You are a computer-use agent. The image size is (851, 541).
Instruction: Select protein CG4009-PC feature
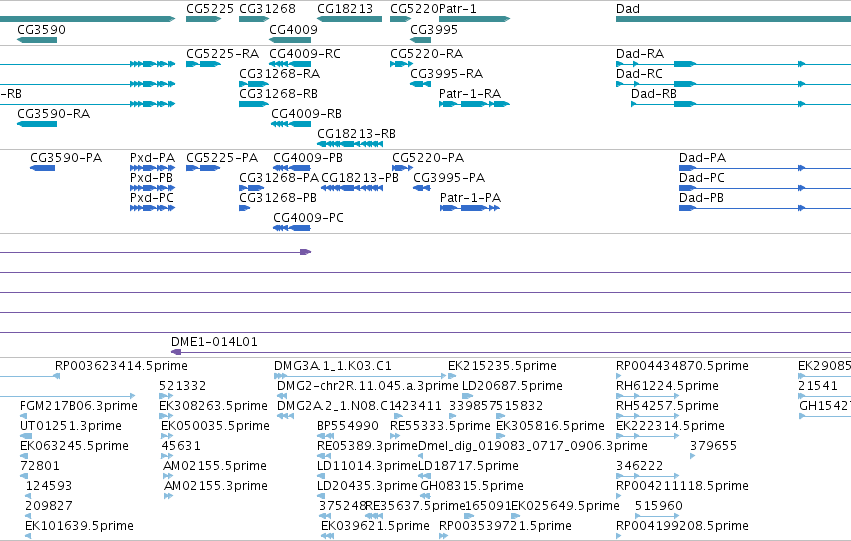point(292,228)
